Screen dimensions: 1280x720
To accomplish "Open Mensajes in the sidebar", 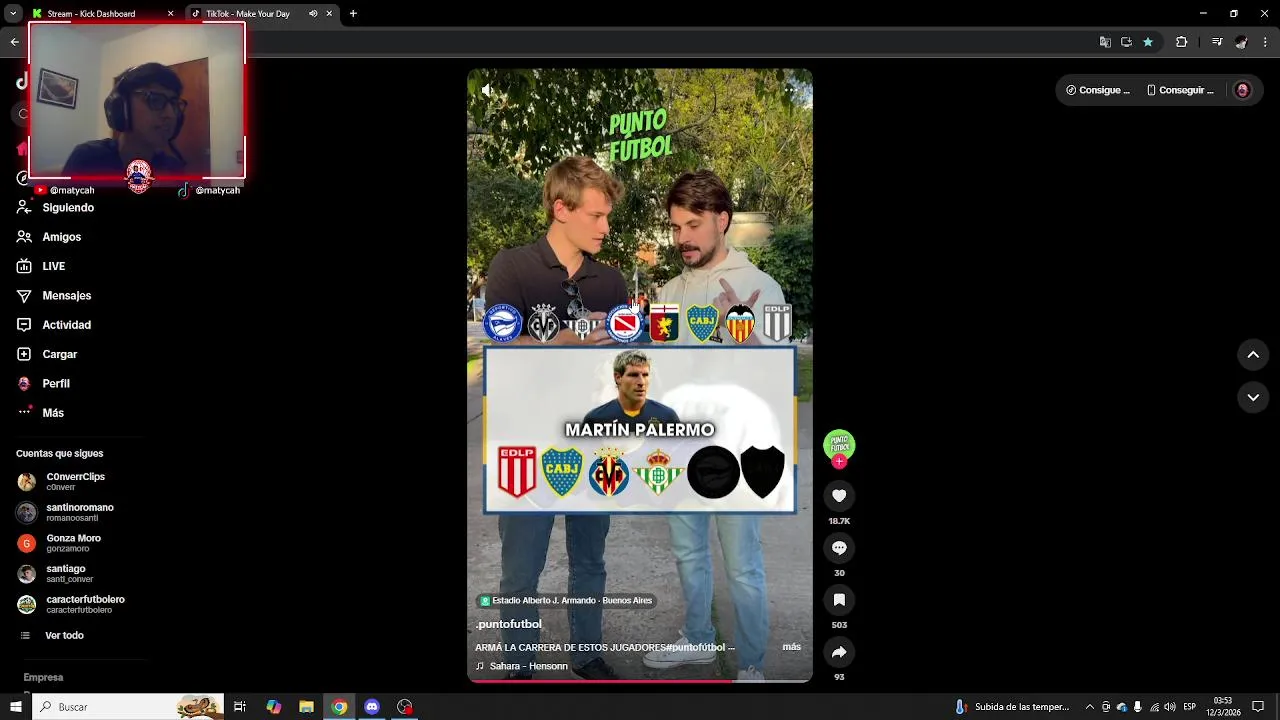I will (x=54, y=296).
